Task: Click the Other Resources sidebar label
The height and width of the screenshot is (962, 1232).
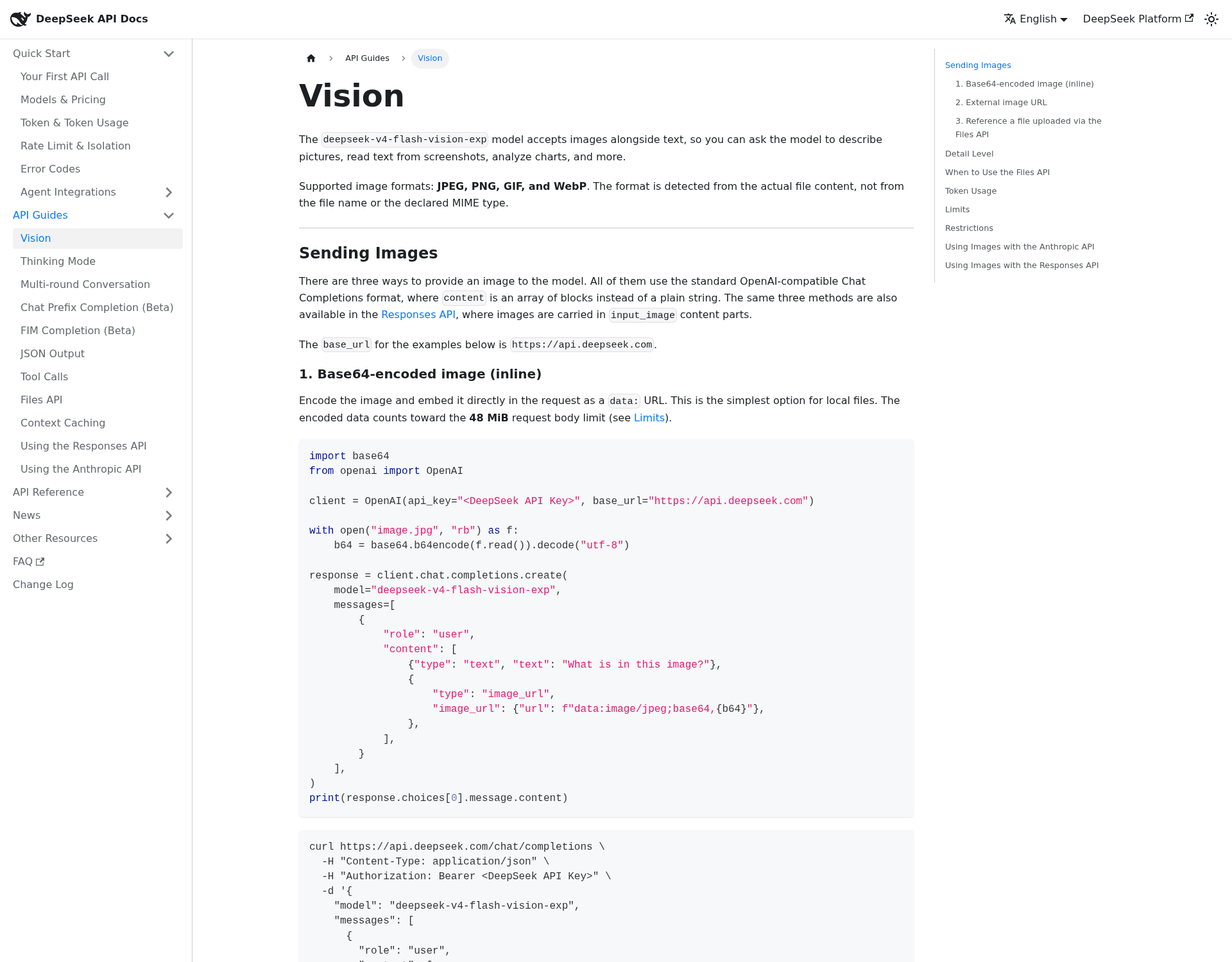Action: click(x=55, y=539)
